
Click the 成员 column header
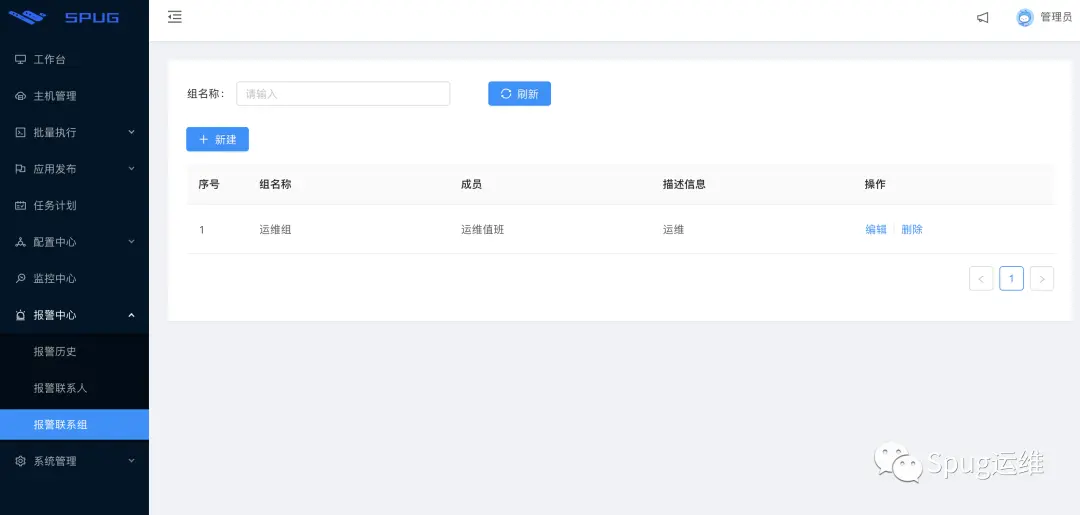472,184
